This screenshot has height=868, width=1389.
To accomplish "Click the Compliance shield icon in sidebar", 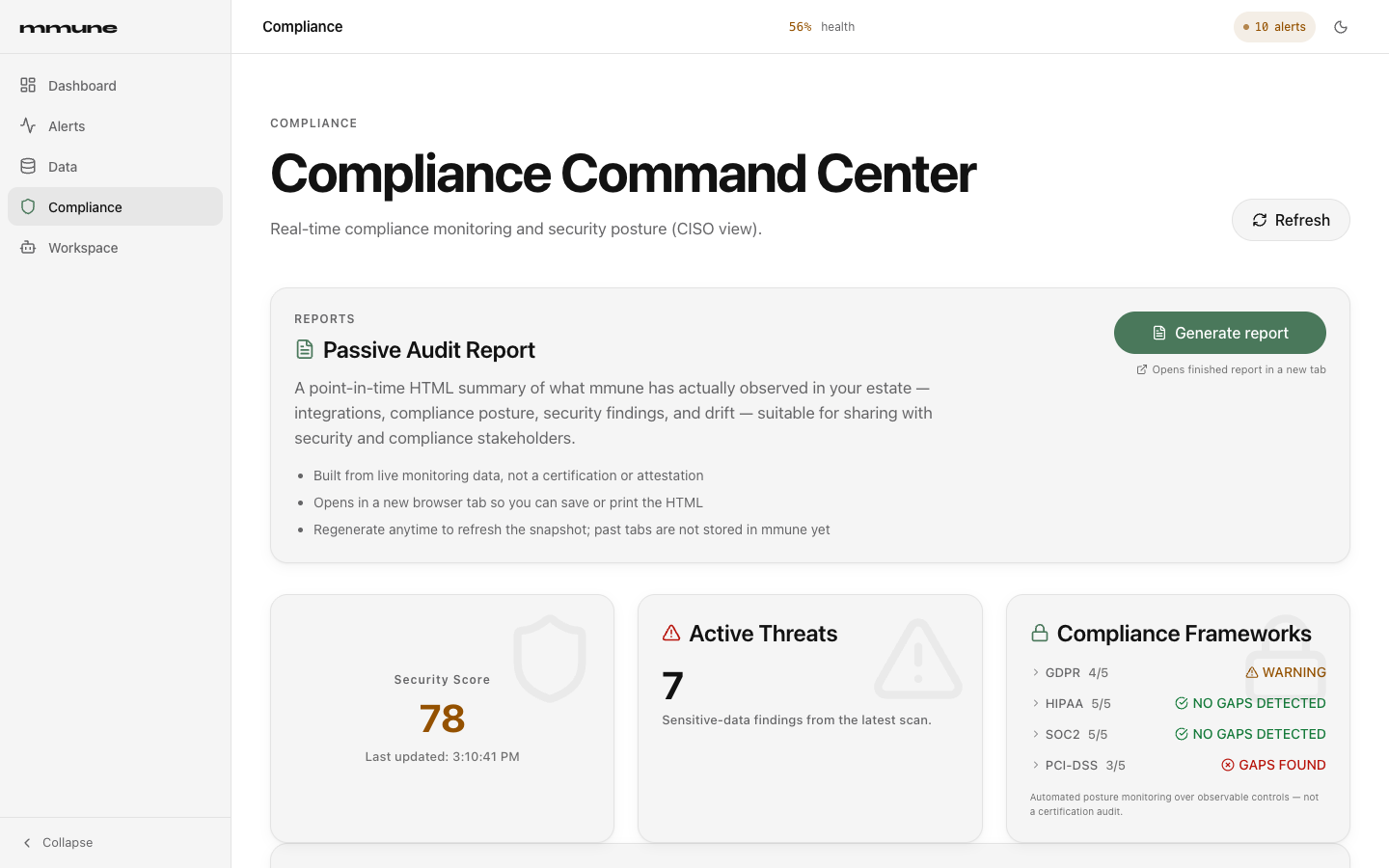I will [x=28, y=206].
